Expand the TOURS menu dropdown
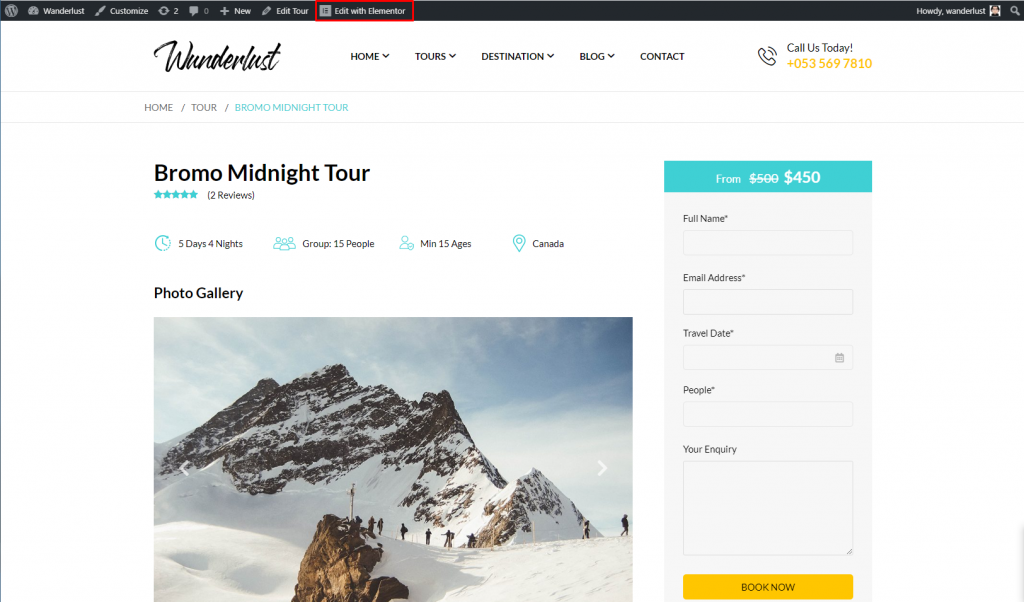Viewport: 1024px width, 602px height. tap(435, 56)
